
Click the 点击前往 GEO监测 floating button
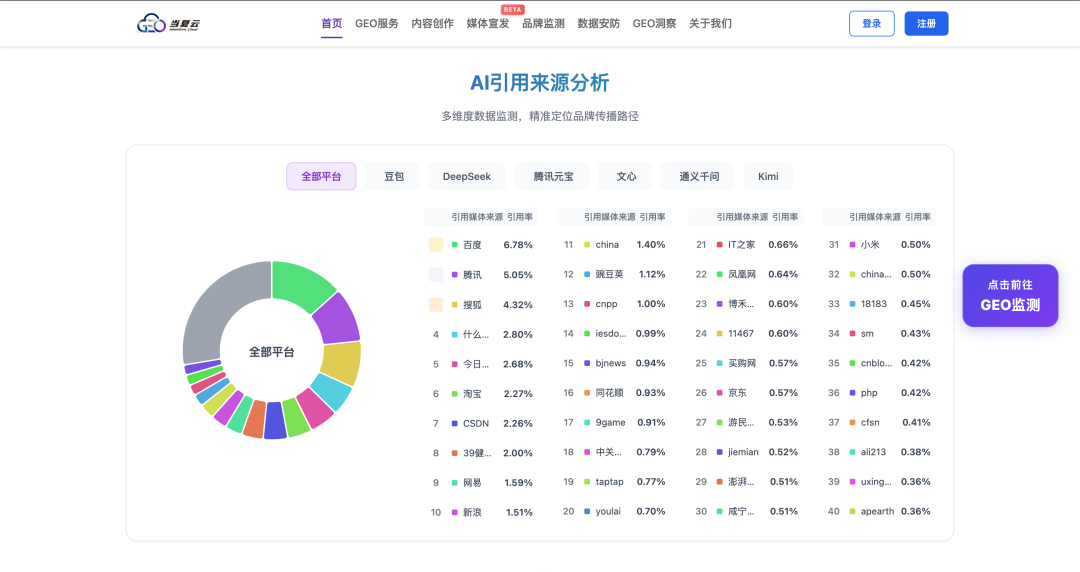(x=1010, y=295)
